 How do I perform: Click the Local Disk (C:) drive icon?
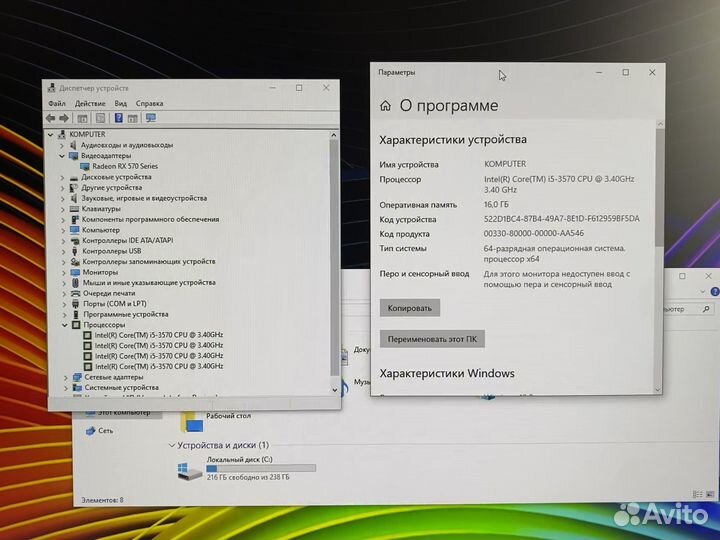tap(190, 471)
